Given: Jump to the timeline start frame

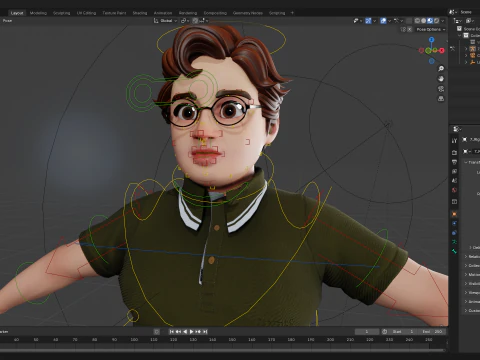Looking at the screenshot, I should tap(172, 332).
